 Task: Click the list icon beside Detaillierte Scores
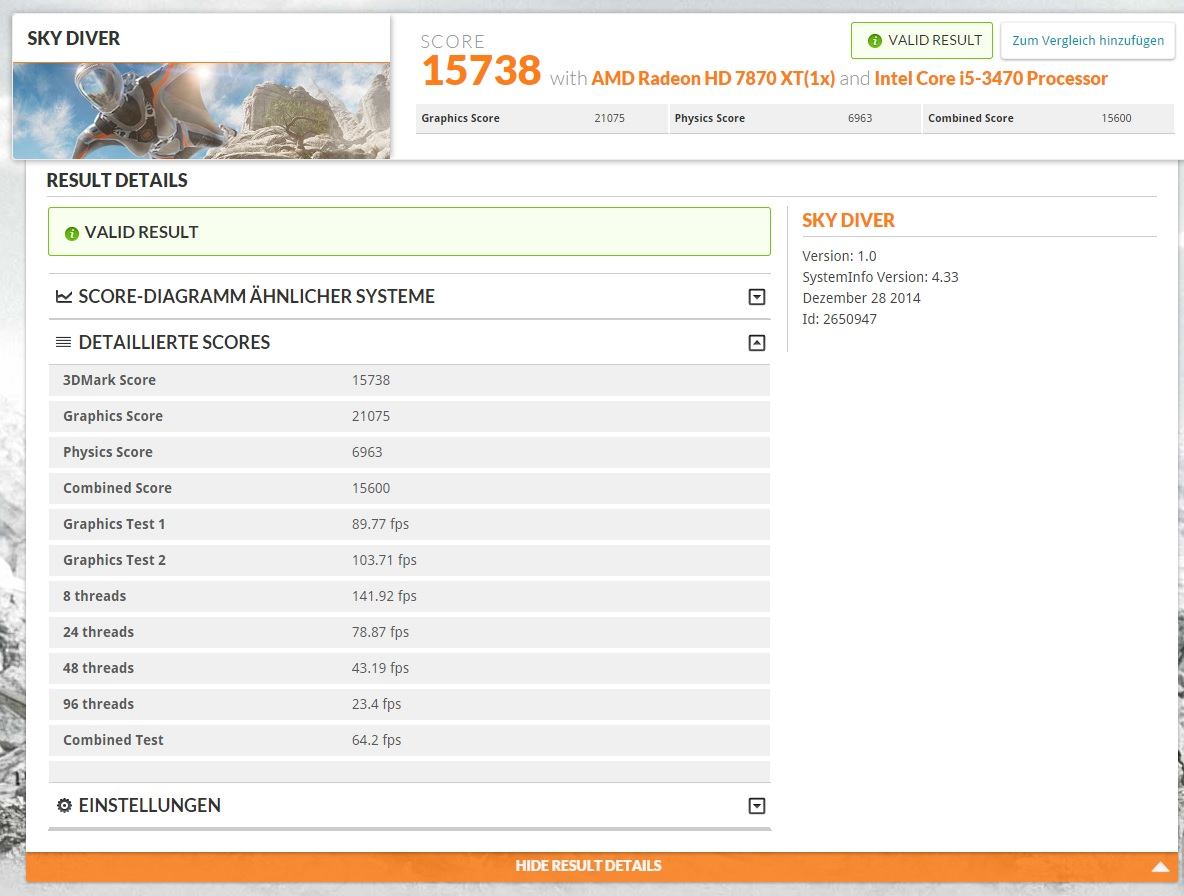pyautogui.click(x=63, y=343)
